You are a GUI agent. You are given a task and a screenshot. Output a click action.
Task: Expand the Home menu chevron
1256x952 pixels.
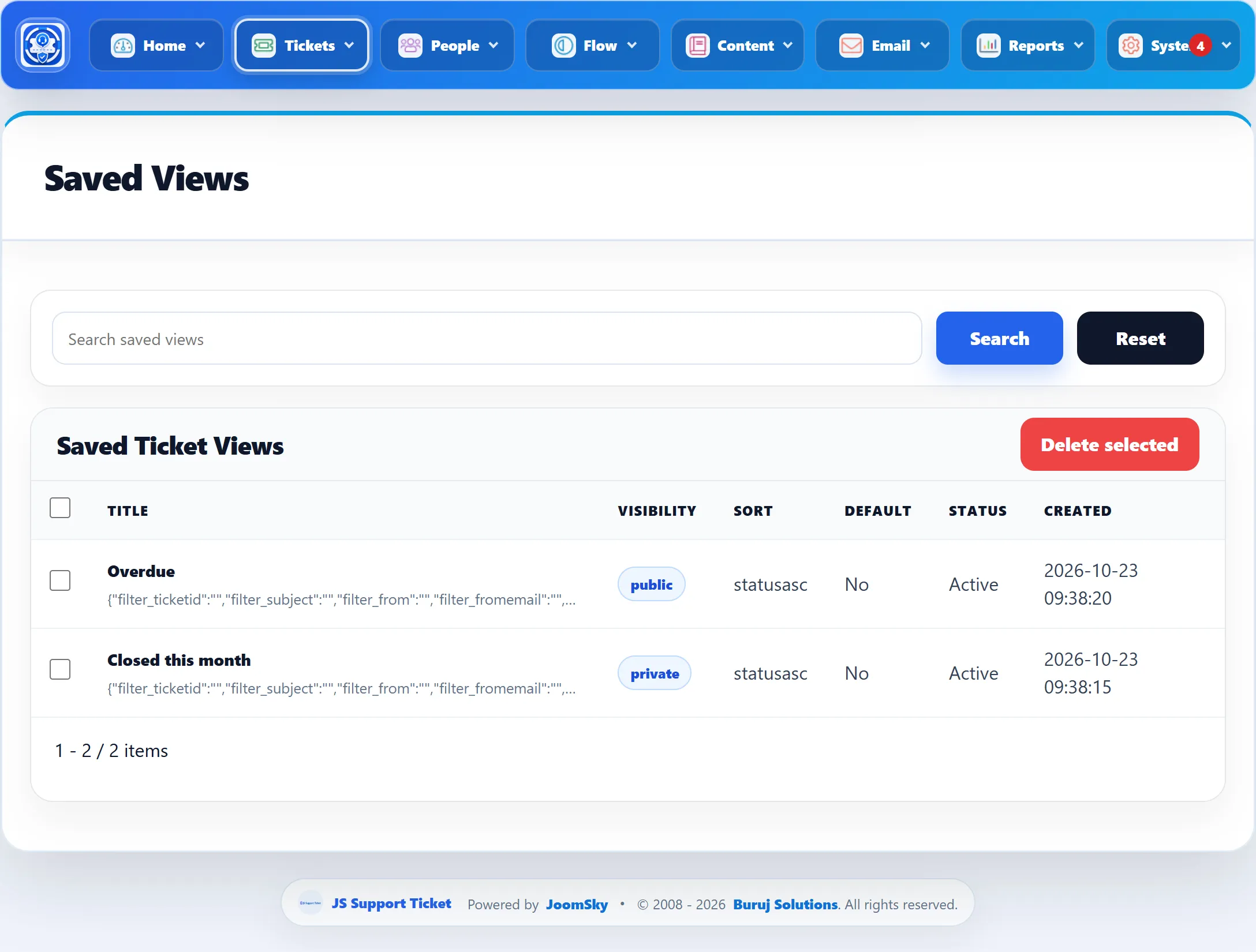(x=200, y=46)
